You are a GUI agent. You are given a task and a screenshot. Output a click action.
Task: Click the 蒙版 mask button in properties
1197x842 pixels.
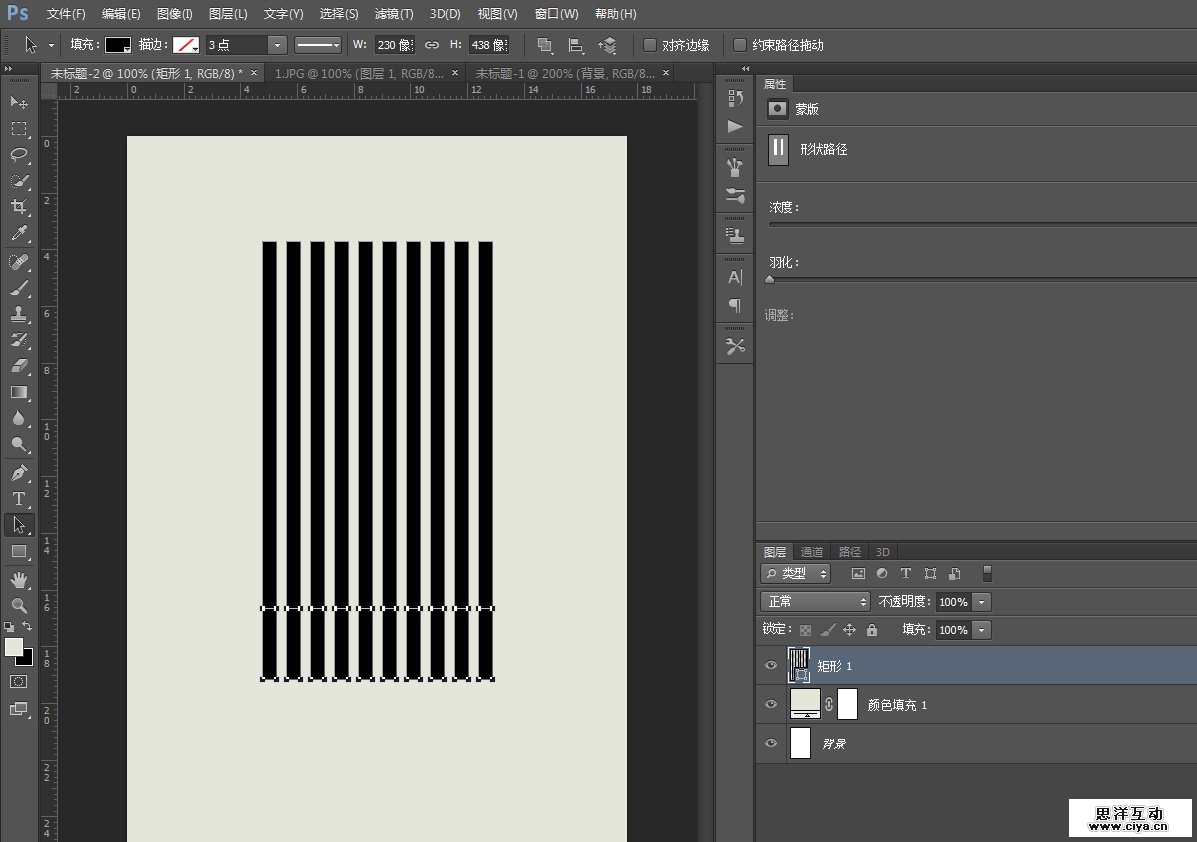[777, 109]
